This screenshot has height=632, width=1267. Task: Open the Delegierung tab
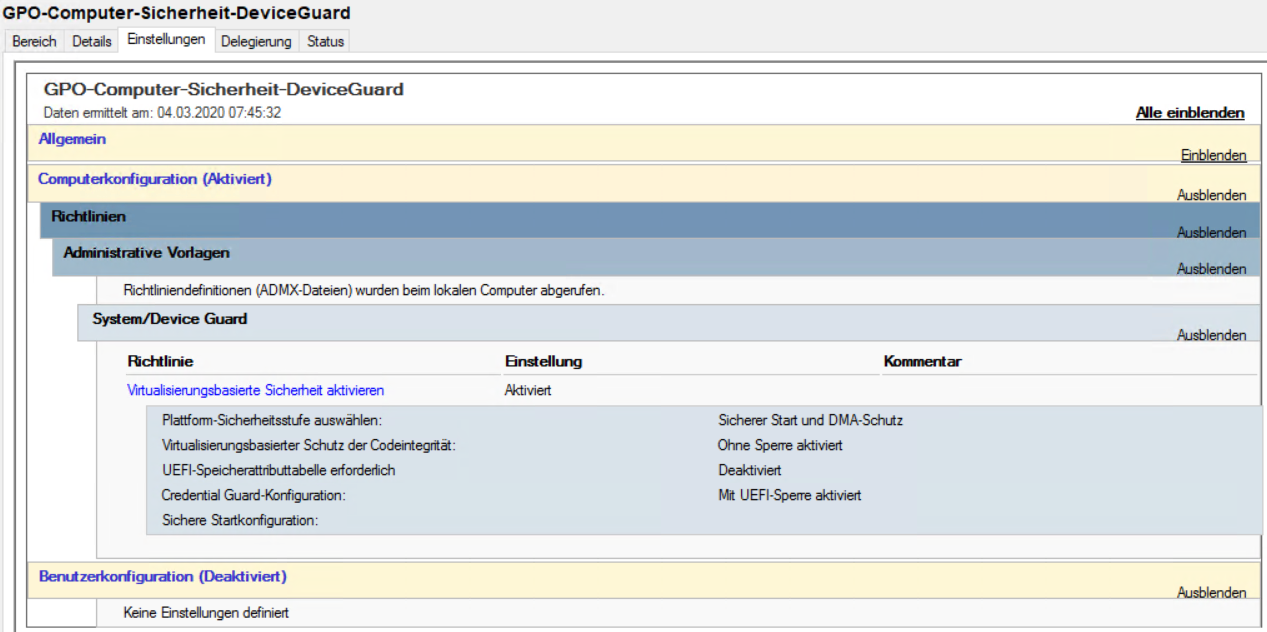pyautogui.click(x=257, y=41)
